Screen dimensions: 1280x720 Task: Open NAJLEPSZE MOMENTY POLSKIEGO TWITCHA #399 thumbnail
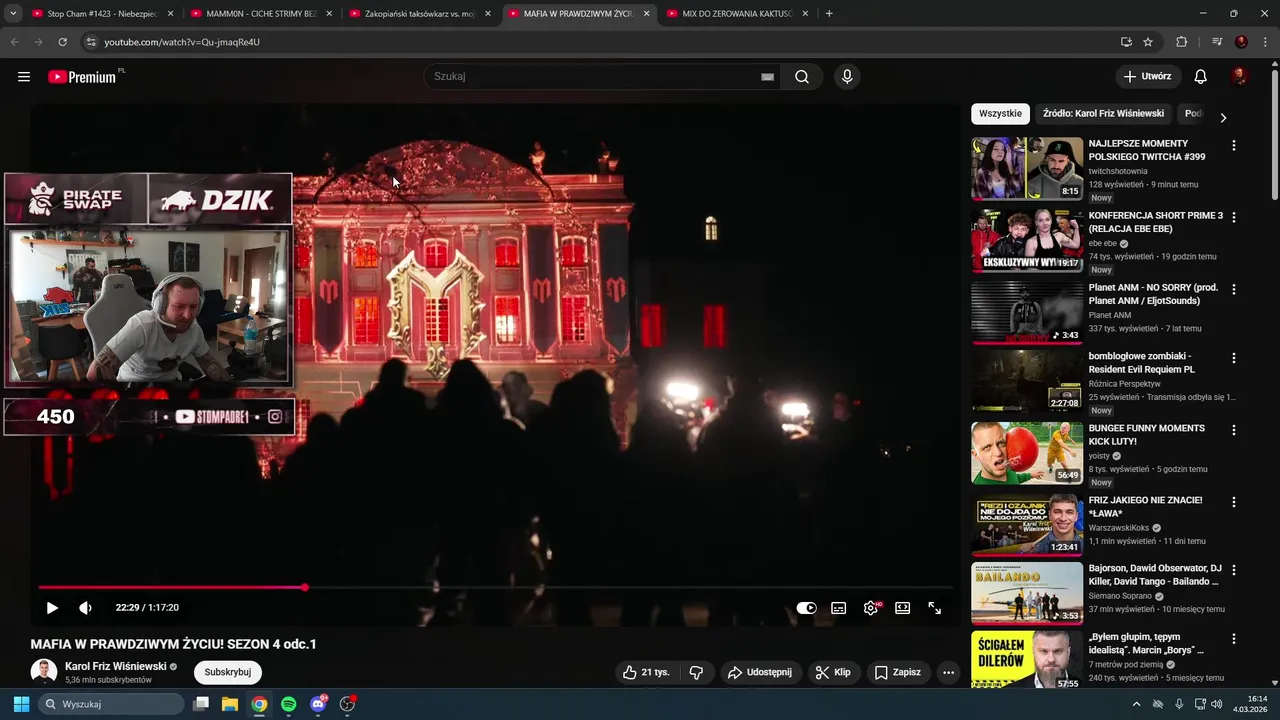coord(1027,169)
